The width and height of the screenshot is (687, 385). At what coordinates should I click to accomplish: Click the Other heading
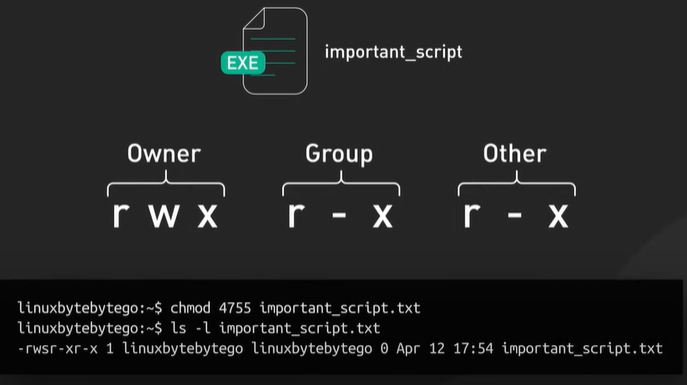[515, 154]
